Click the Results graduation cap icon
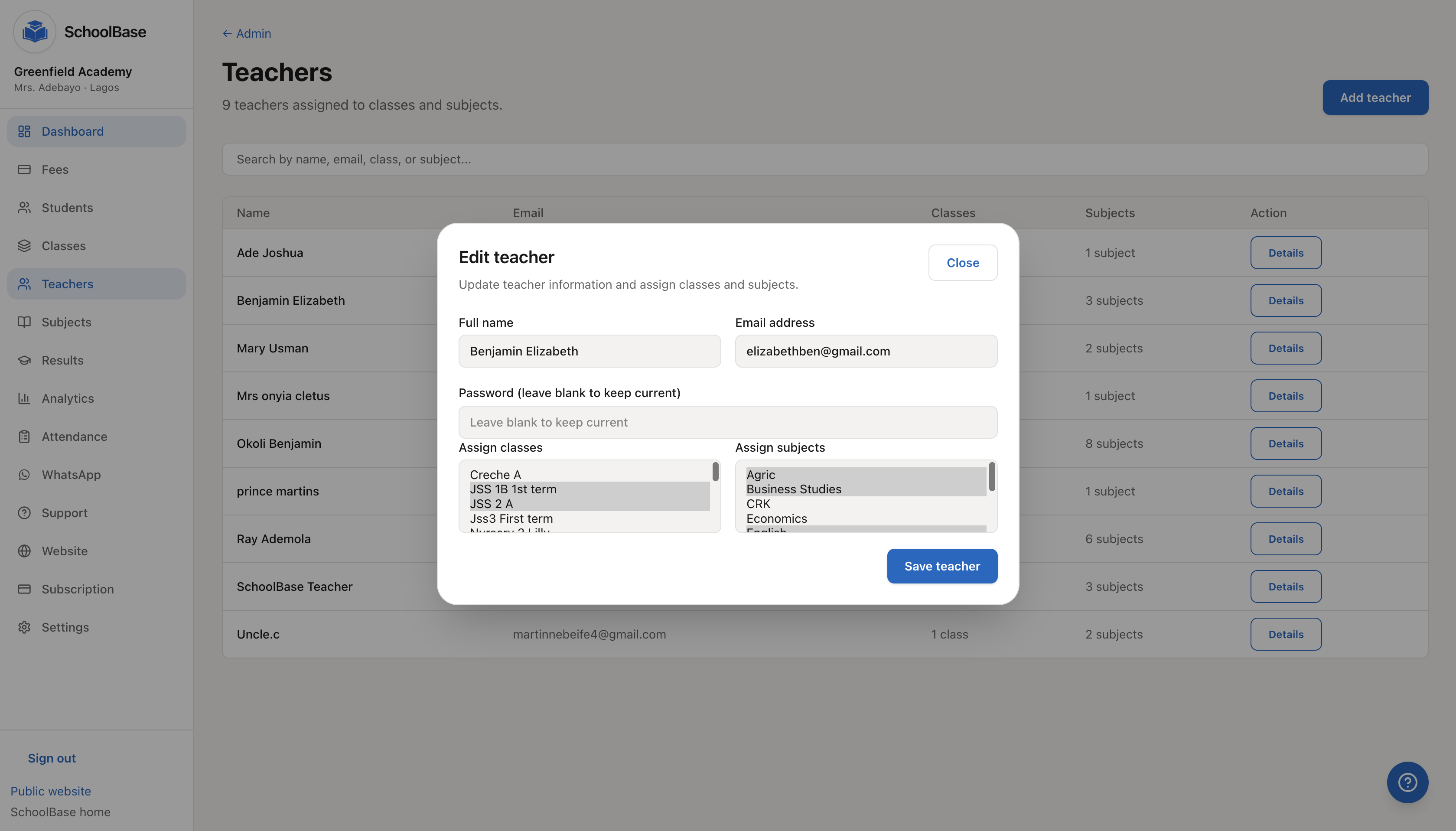1456x831 pixels. click(x=24, y=360)
